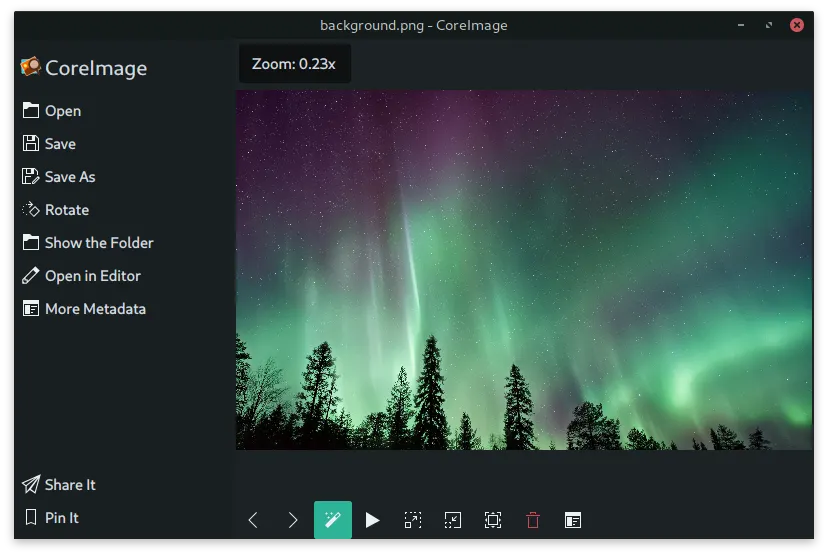828x556 pixels.
Task: Delete image with red trash icon
Action: pyautogui.click(x=533, y=520)
